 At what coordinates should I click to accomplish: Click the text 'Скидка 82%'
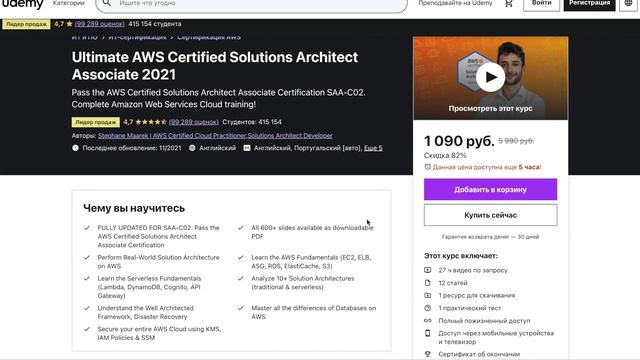(x=445, y=156)
